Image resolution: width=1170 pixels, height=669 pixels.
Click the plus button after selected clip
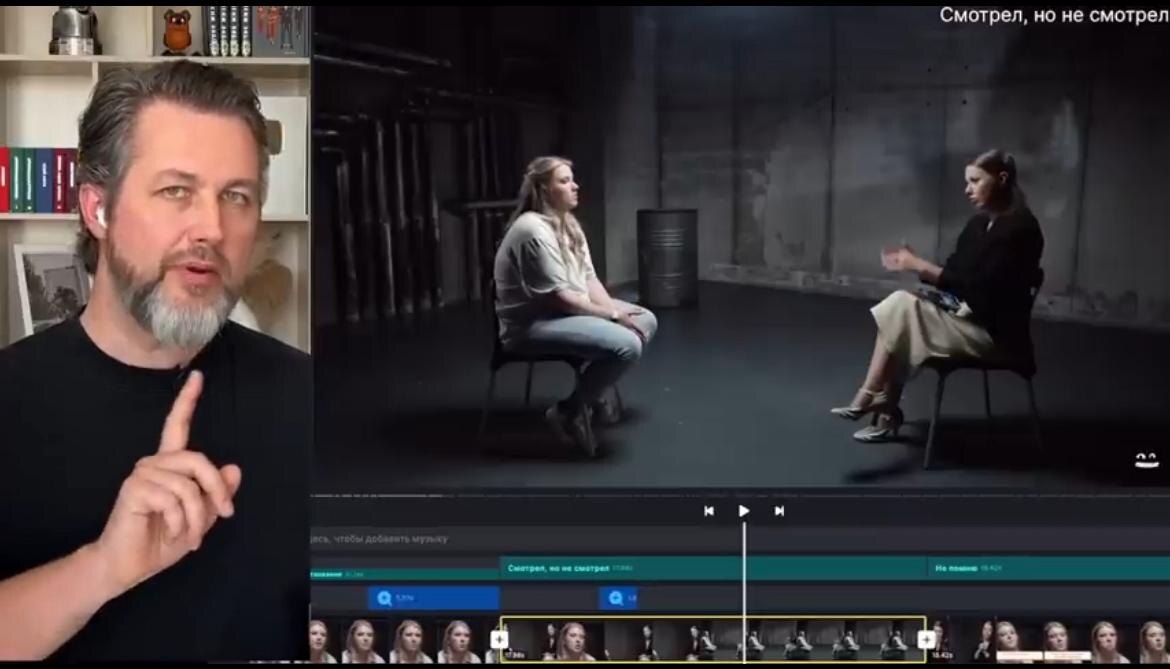pyautogui.click(x=926, y=640)
